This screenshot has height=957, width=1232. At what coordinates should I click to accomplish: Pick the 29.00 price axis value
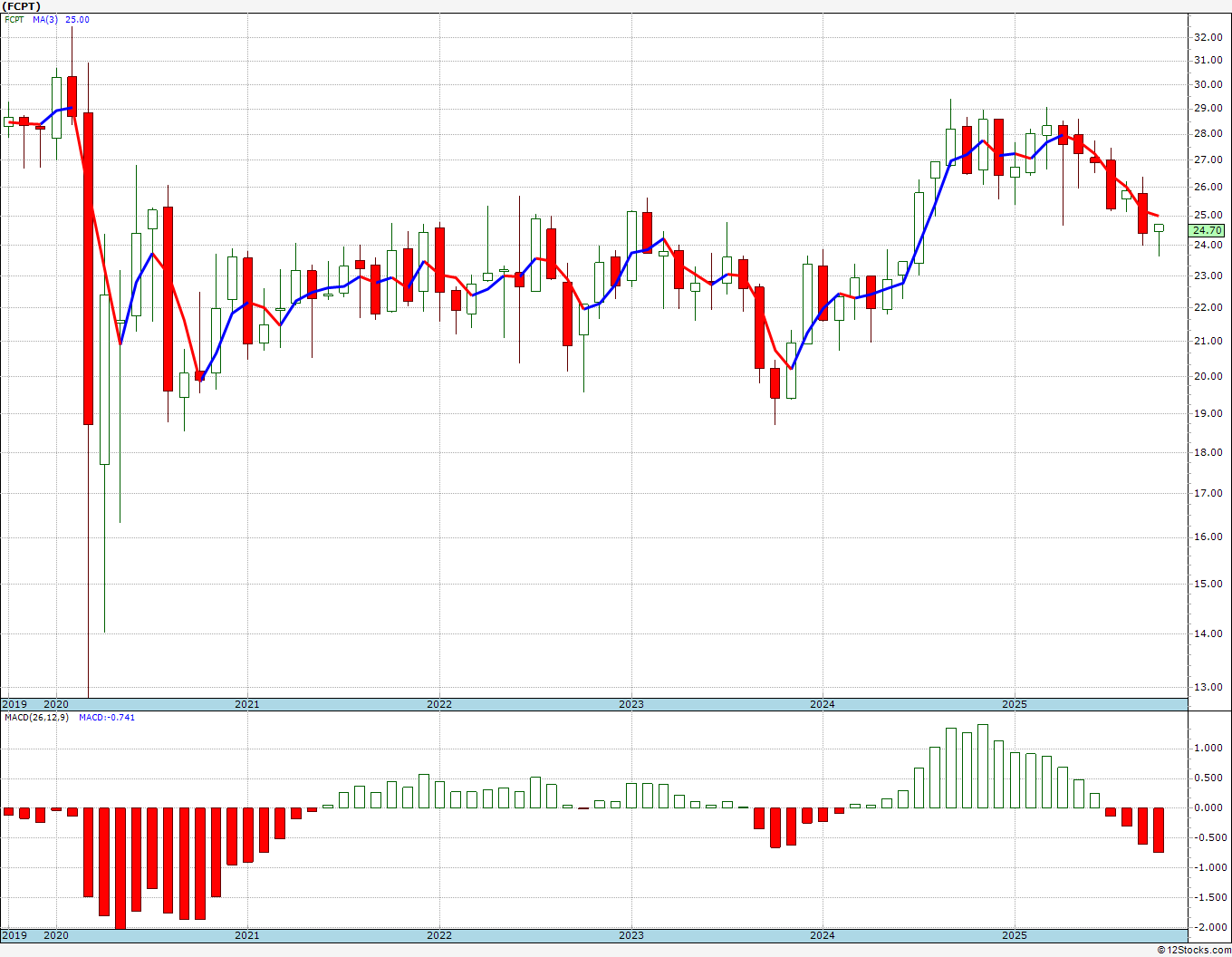(1208, 109)
